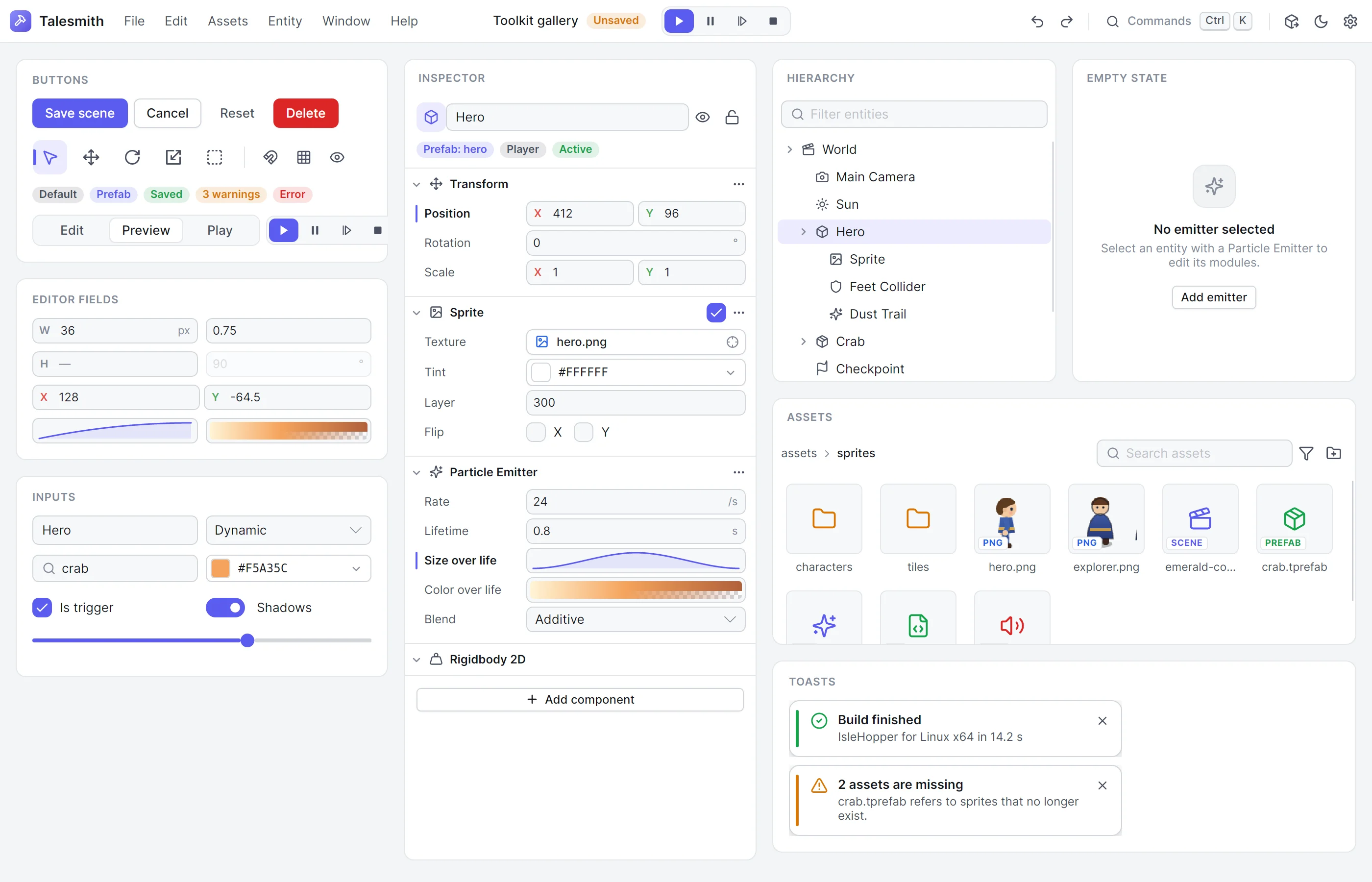Activate the marquee selection tool
This screenshot has height=882, width=1372.
pyautogui.click(x=215, y=157)
